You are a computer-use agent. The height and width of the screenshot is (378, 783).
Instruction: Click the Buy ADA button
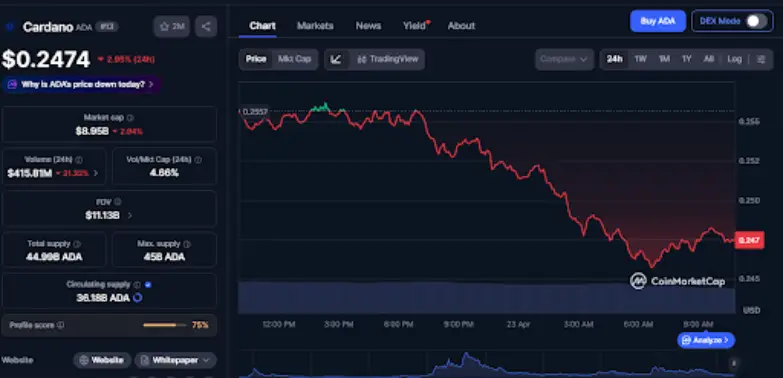(658, 21)
